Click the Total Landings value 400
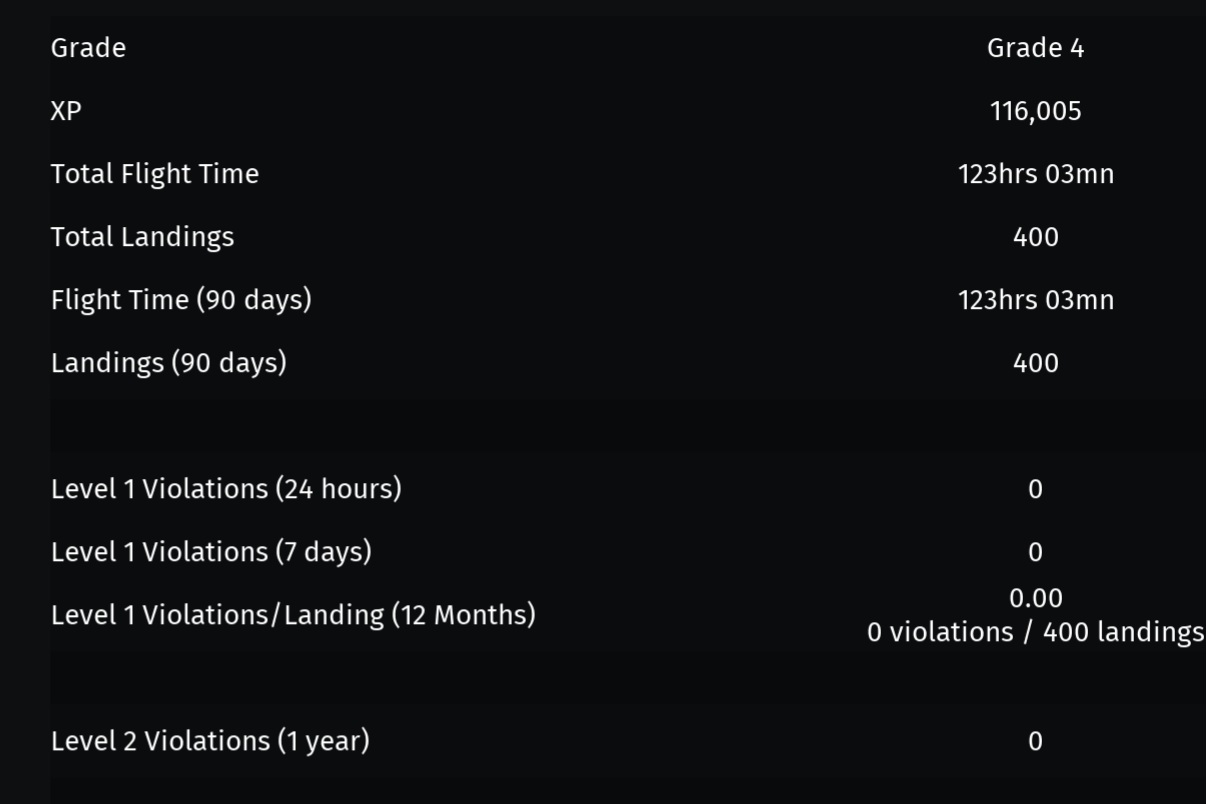Viewport: 1206px width, 804px height. (1035, 237)
